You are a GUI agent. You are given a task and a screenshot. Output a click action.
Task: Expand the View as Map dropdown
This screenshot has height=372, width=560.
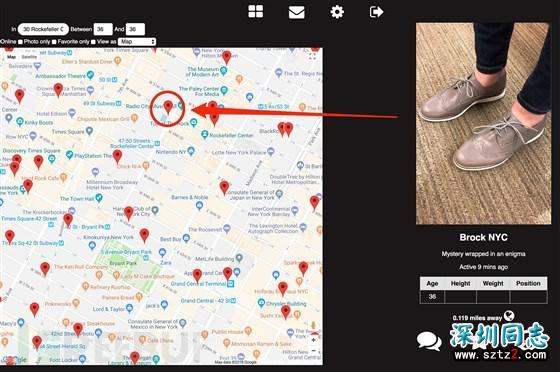click(x=137, y=42)
